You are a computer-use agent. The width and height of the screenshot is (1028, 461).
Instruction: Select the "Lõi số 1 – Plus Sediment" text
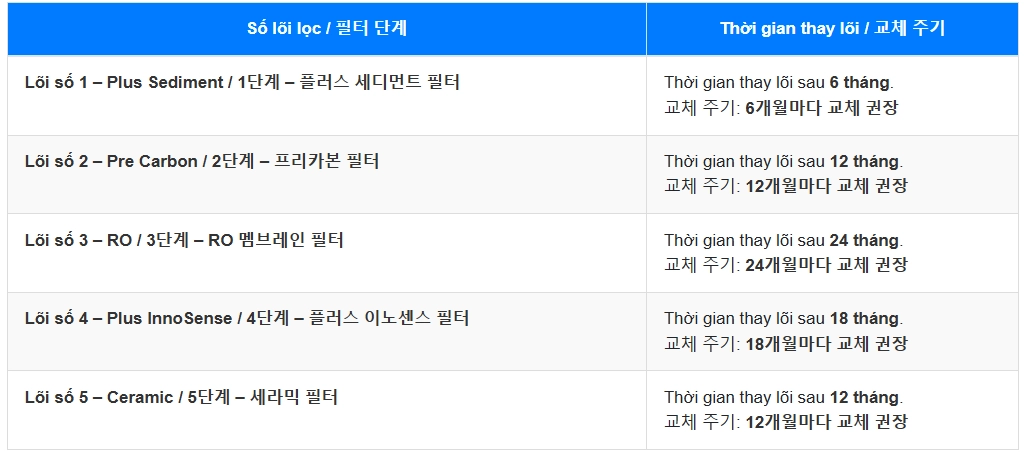(x=124, y=82)
